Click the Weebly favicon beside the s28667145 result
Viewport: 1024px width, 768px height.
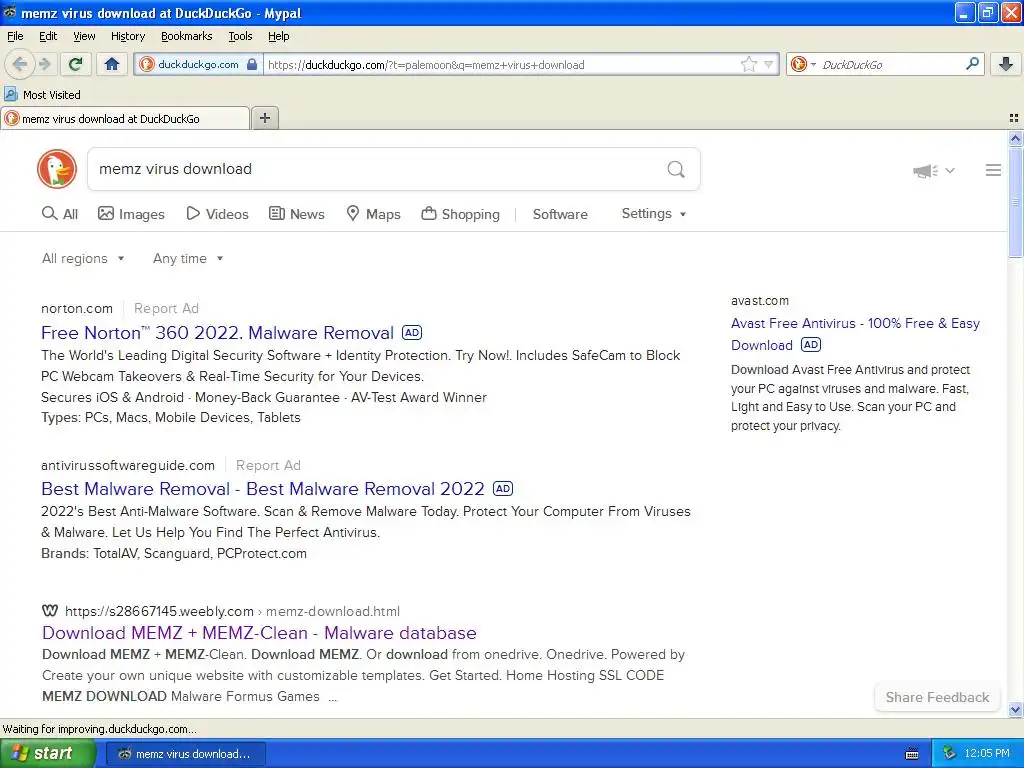click(x=50, y=611)
